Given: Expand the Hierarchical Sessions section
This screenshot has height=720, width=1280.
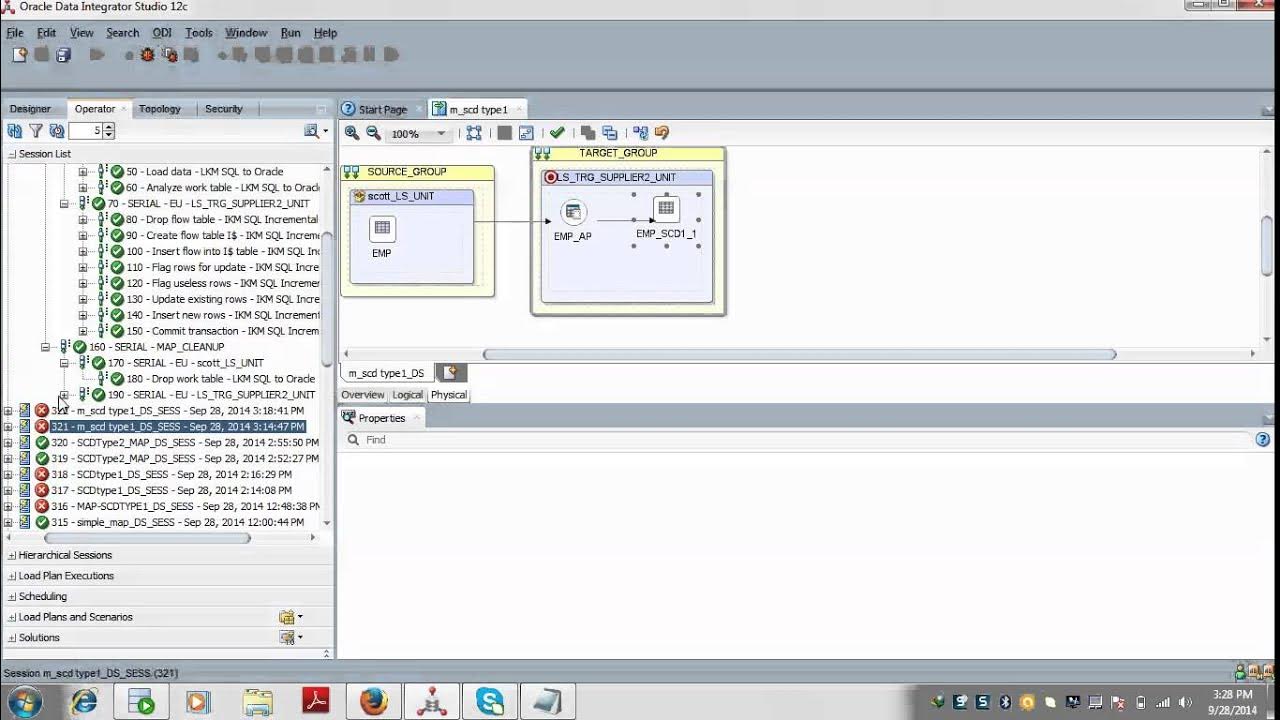Looking at the screenshot, I should pos(12,555).
